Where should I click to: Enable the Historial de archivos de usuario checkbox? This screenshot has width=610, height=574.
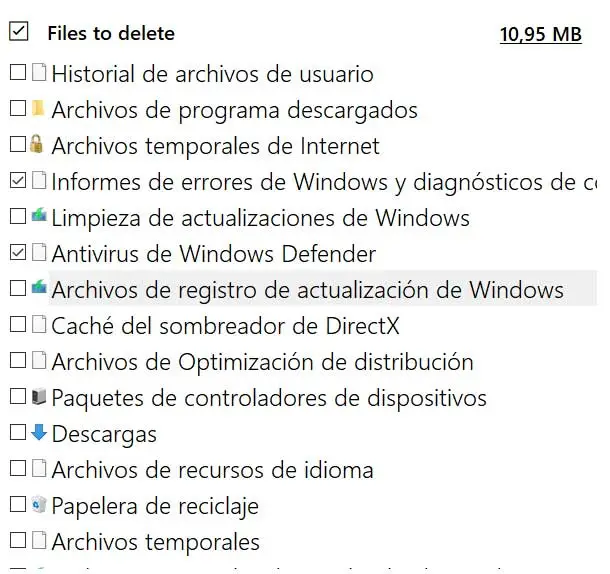point(17,73)
